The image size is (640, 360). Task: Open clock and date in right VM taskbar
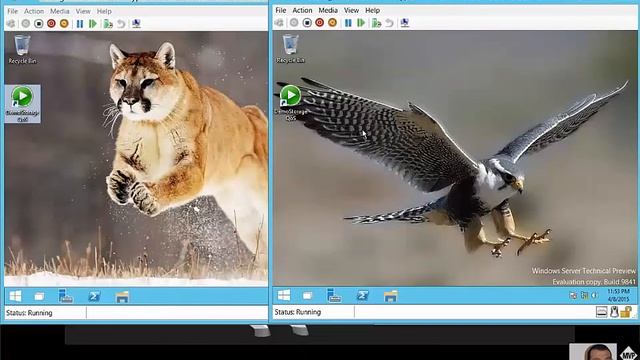618,295
